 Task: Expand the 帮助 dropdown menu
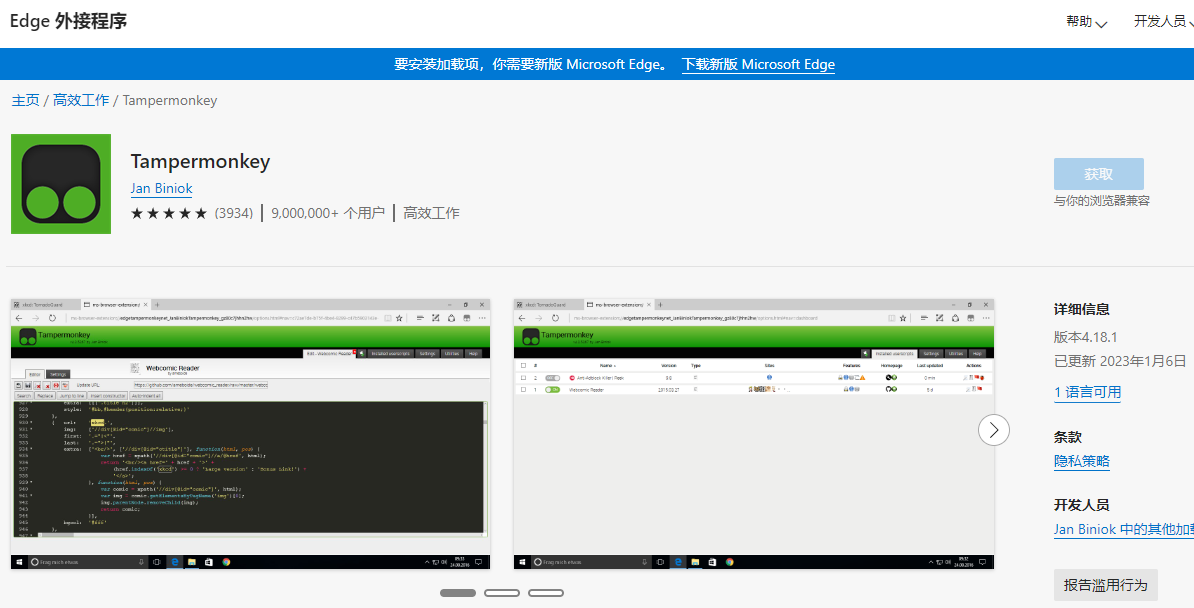coord(1086,22)
